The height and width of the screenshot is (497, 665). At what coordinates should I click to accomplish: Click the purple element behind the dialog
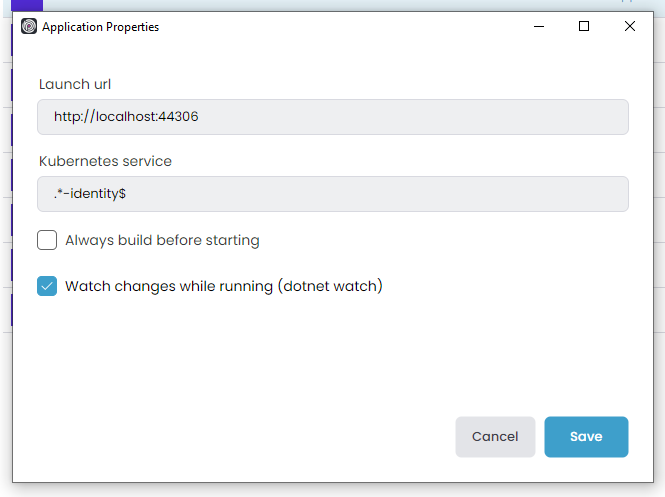[x=27, y=5]
